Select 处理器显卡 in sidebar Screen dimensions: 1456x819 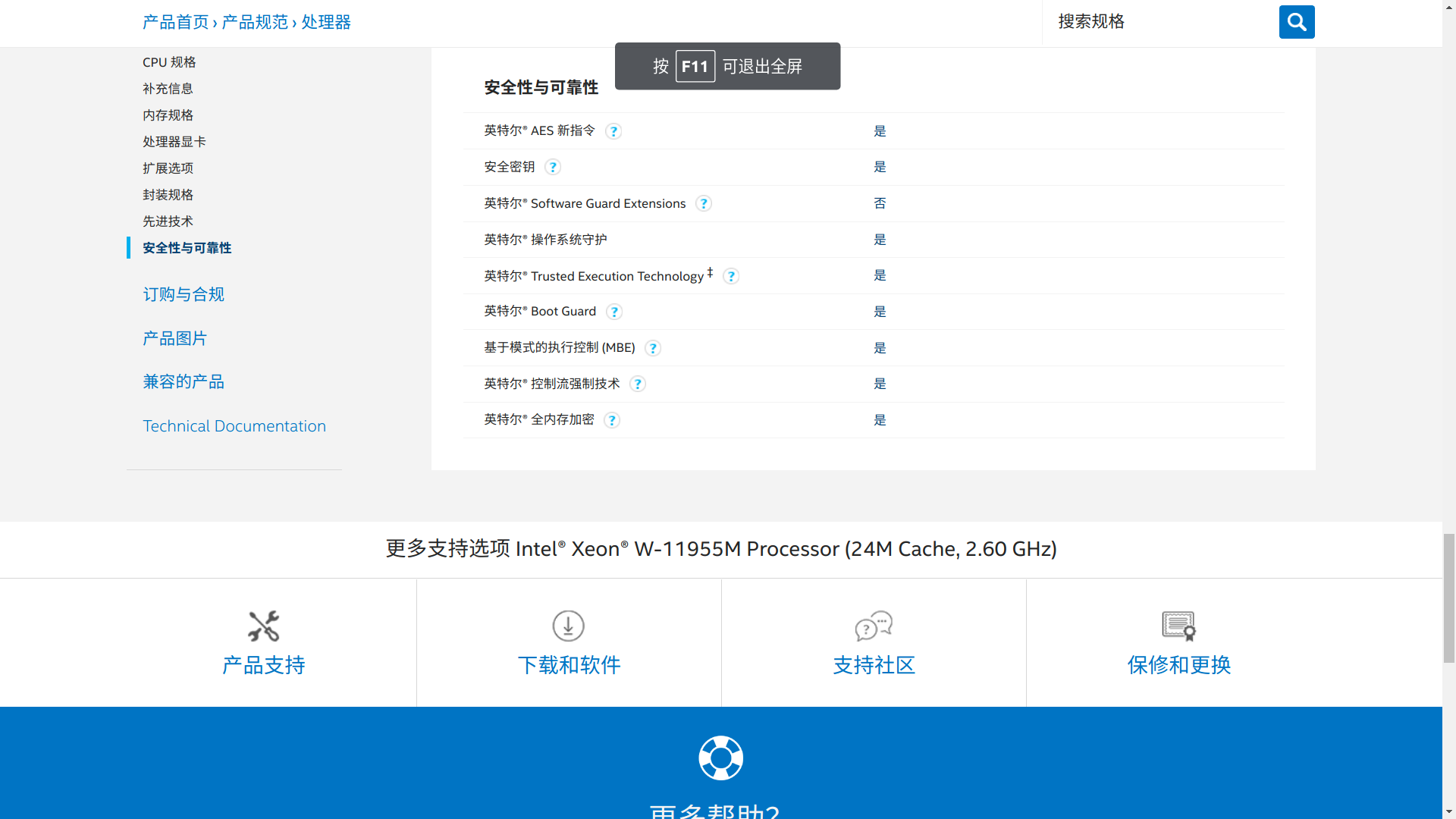point(174,142)
